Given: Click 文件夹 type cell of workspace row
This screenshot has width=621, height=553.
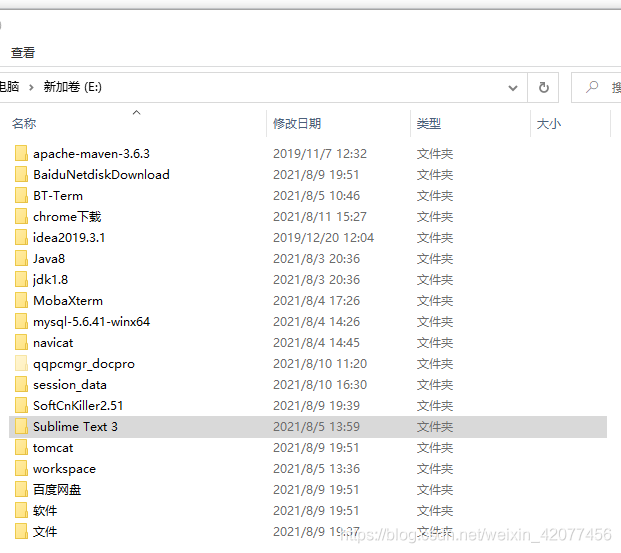Looking at the screenshot, I should click(434, 468).
